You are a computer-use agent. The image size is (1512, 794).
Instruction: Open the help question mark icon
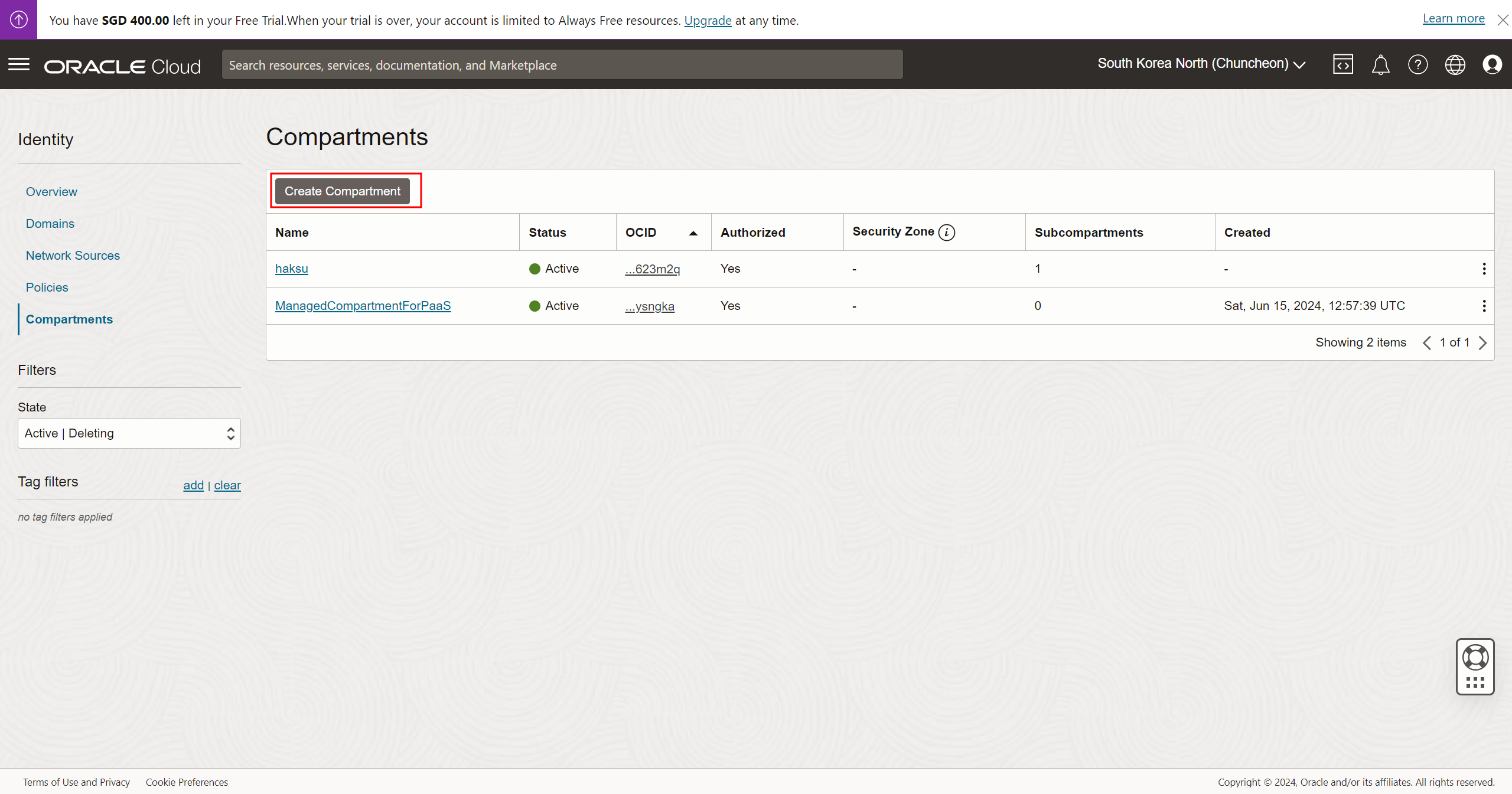point(1417,64)
